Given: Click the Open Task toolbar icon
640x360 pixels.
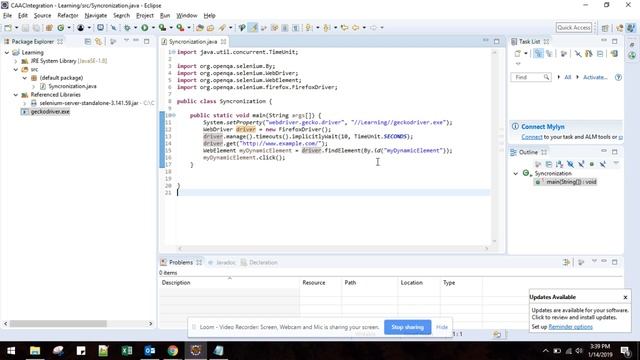Looking at the screenshot, I should click(211, 28).
